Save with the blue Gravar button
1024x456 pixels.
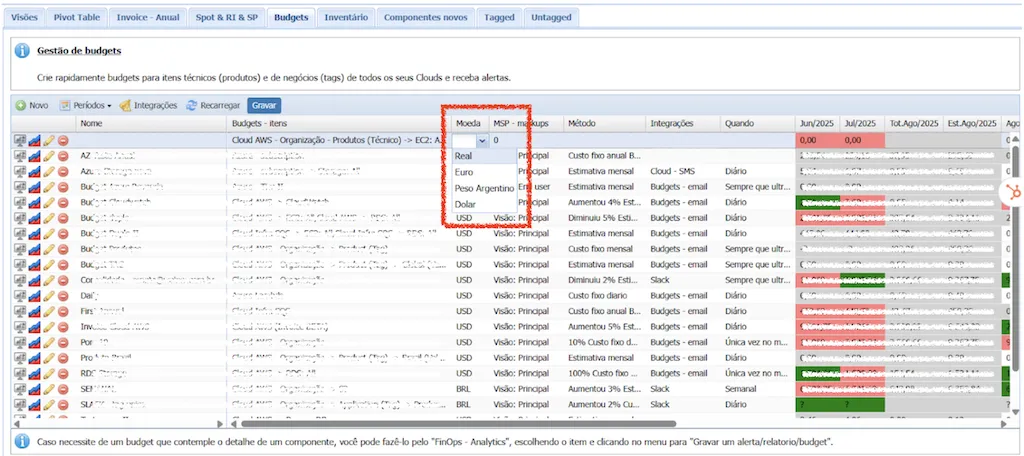264,105
